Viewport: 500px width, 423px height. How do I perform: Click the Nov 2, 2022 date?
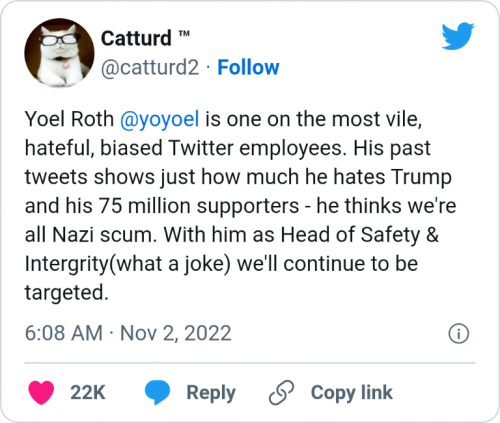[176, 333]
